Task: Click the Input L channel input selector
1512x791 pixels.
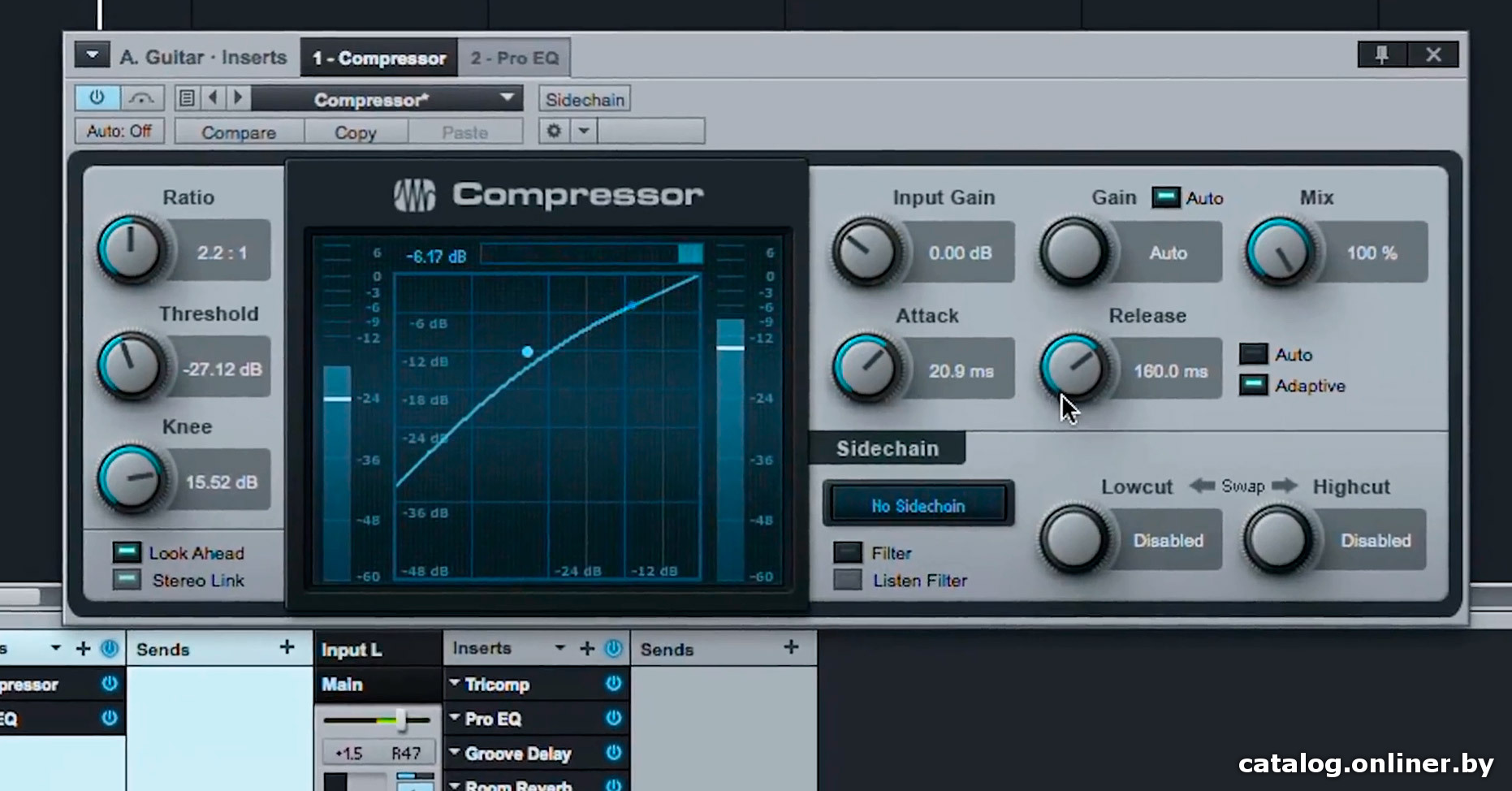Action: pos(378,650)
